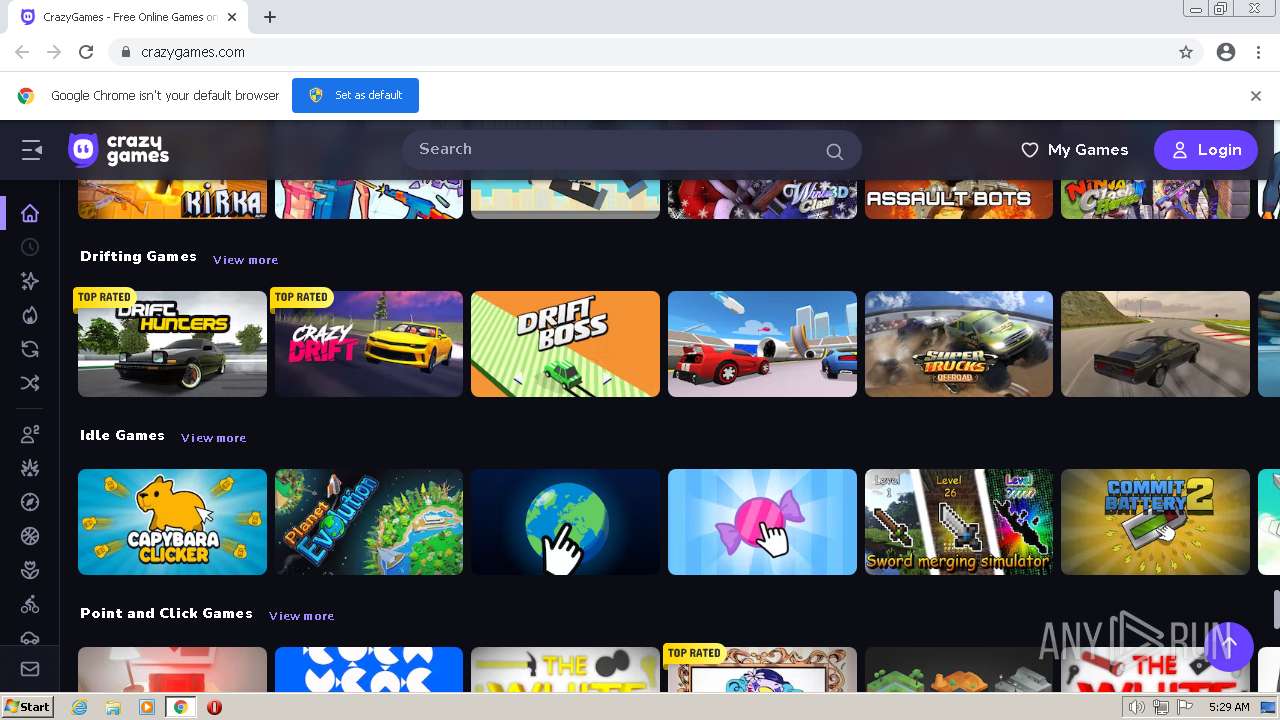This screenshot has height=720, width=1280.
Task: Open Chrome three-dot menu
Action: coord(1258,52)
